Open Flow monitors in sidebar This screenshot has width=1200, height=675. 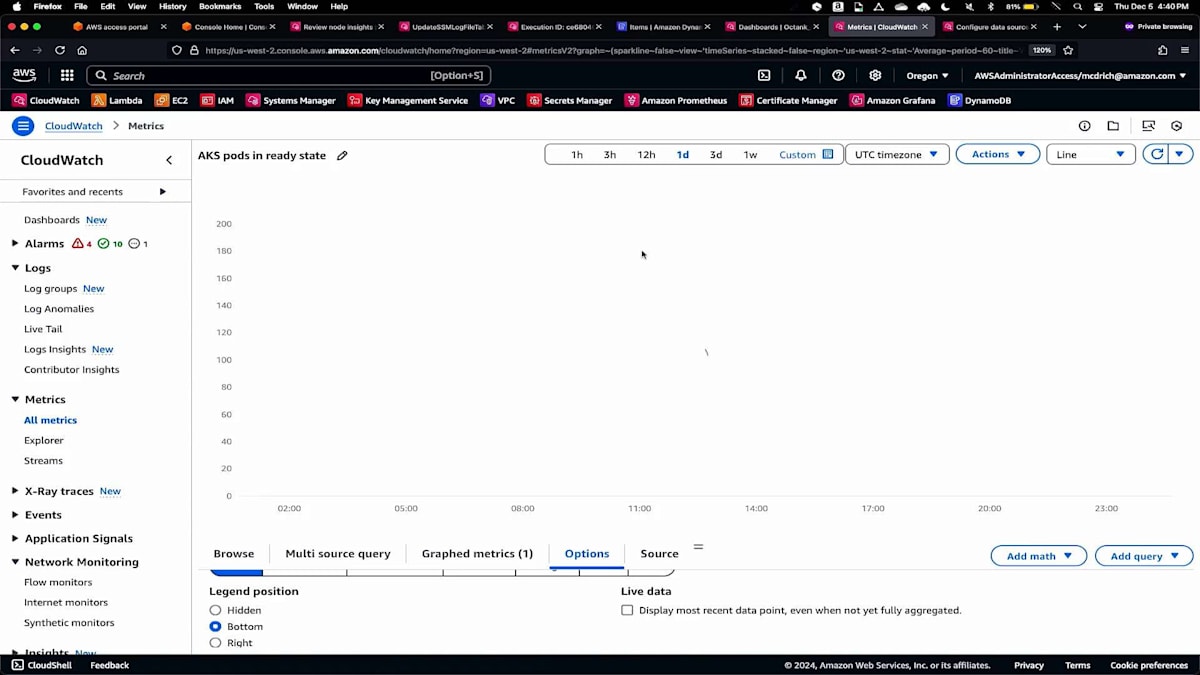tap(58, 582)
